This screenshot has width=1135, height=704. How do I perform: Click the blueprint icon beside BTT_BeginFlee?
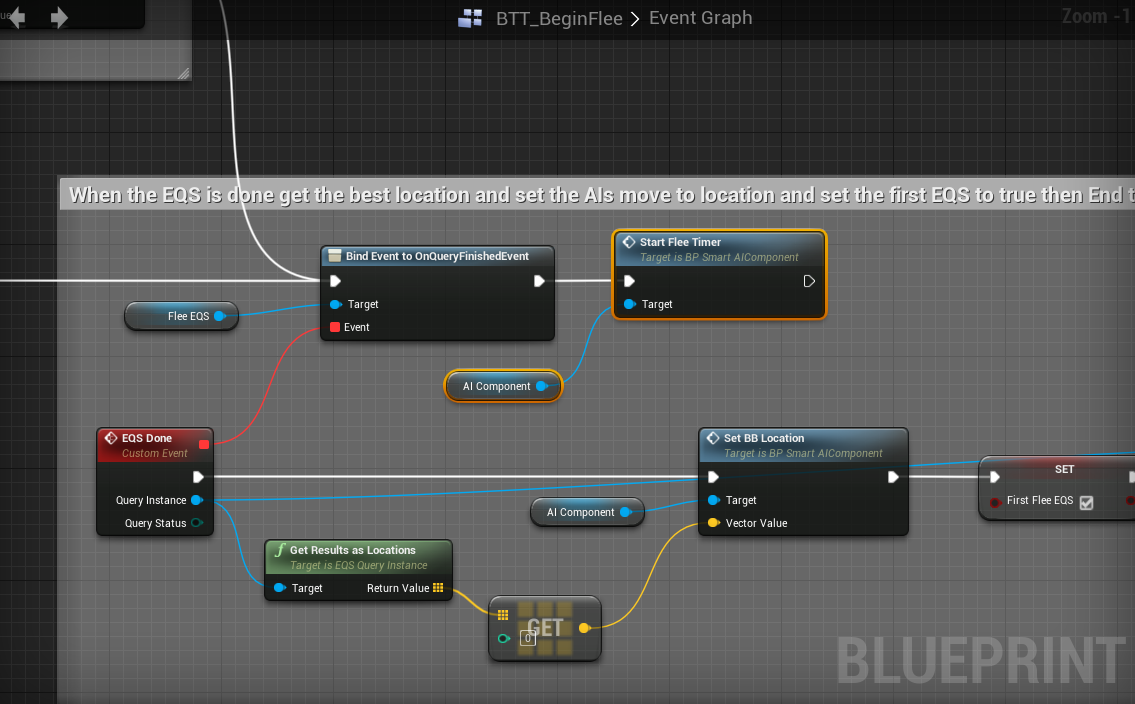click(471, 18)
